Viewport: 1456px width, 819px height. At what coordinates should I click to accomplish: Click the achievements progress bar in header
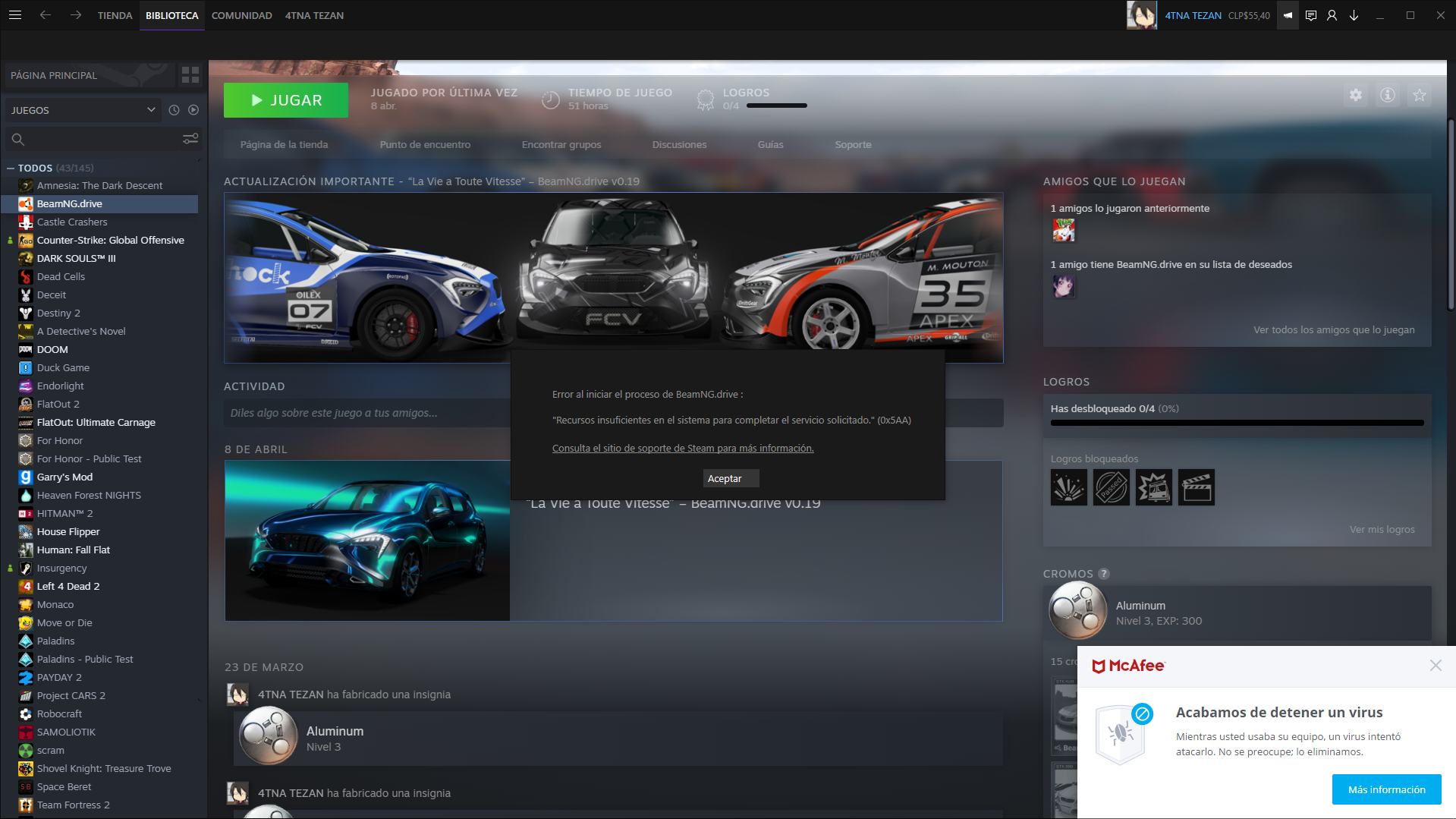coord(777,106)
